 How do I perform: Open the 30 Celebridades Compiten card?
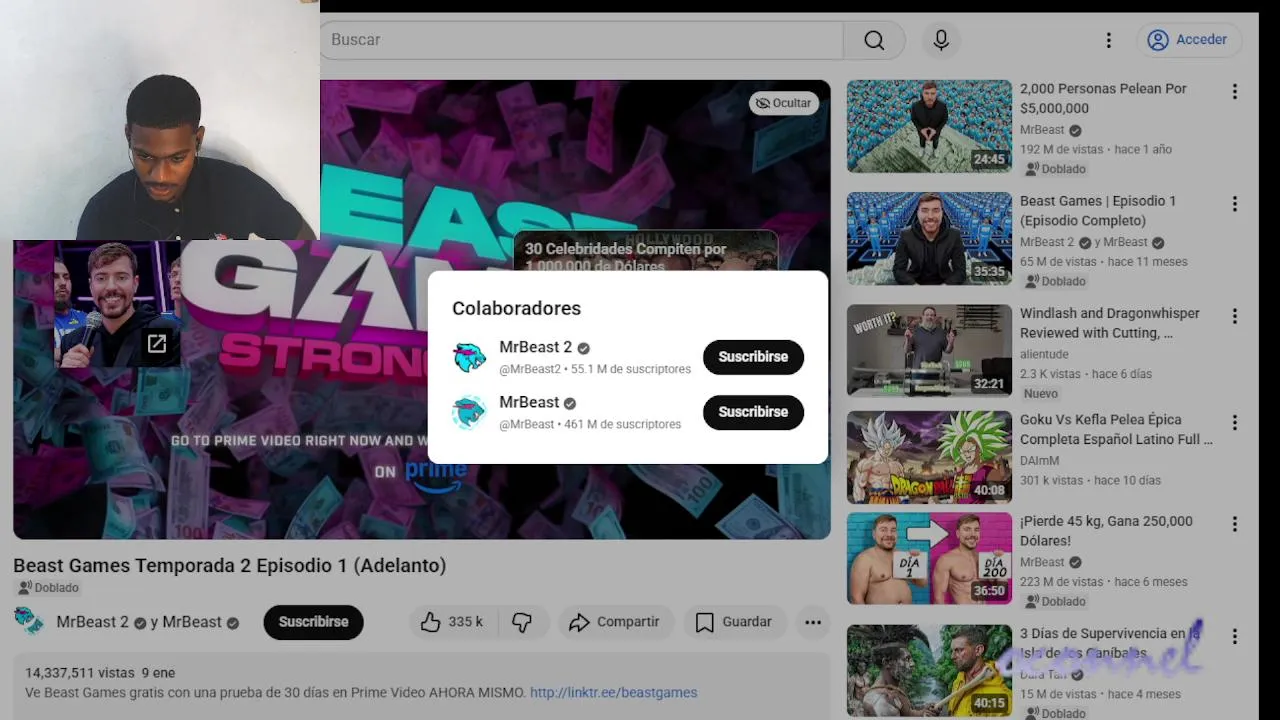pos(645,252)
